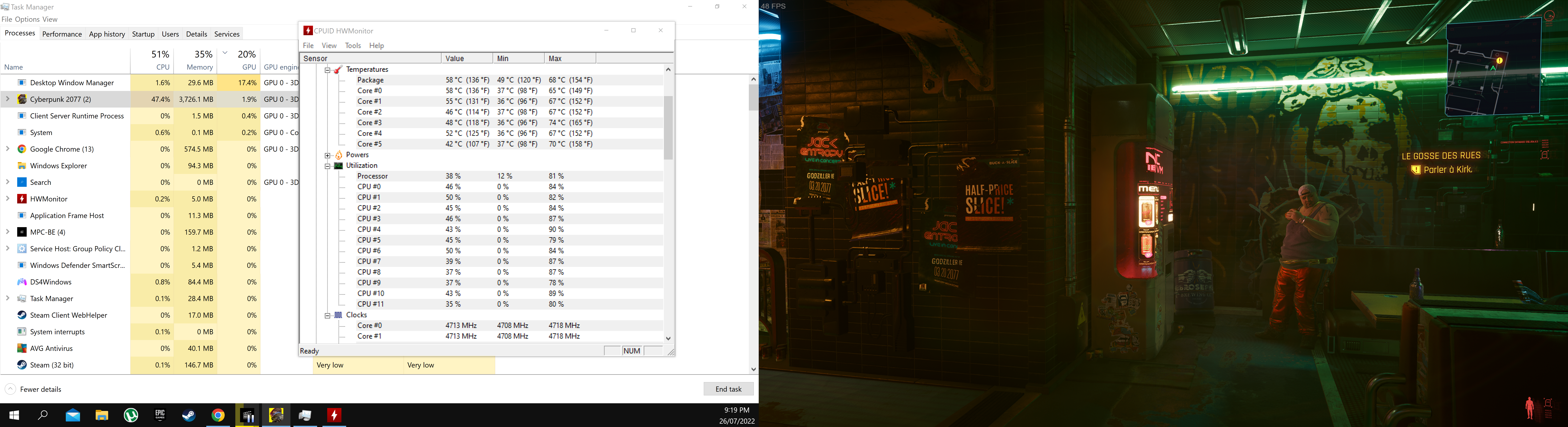Open the Details tab

(x=197, y=34)
